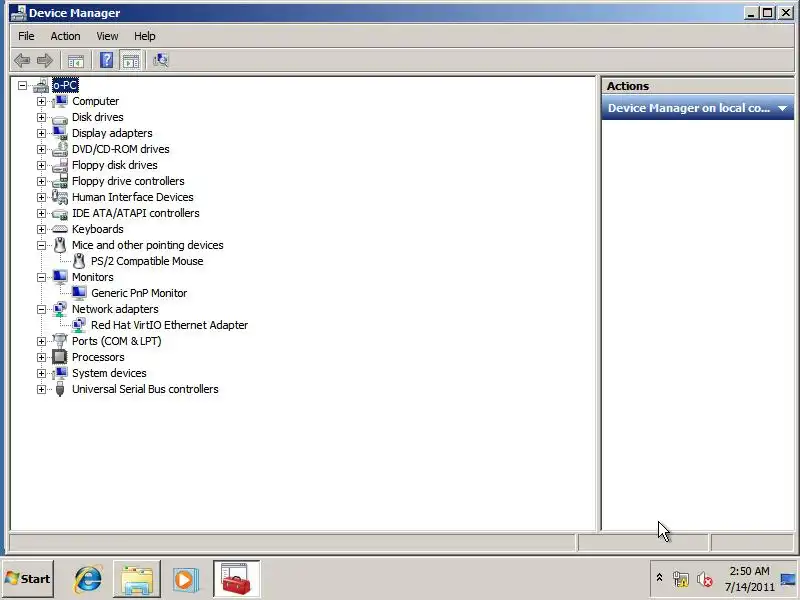Expand the Universal Serial Bus controllers node
Screen dimensions: 800x600
click(41, 389)
